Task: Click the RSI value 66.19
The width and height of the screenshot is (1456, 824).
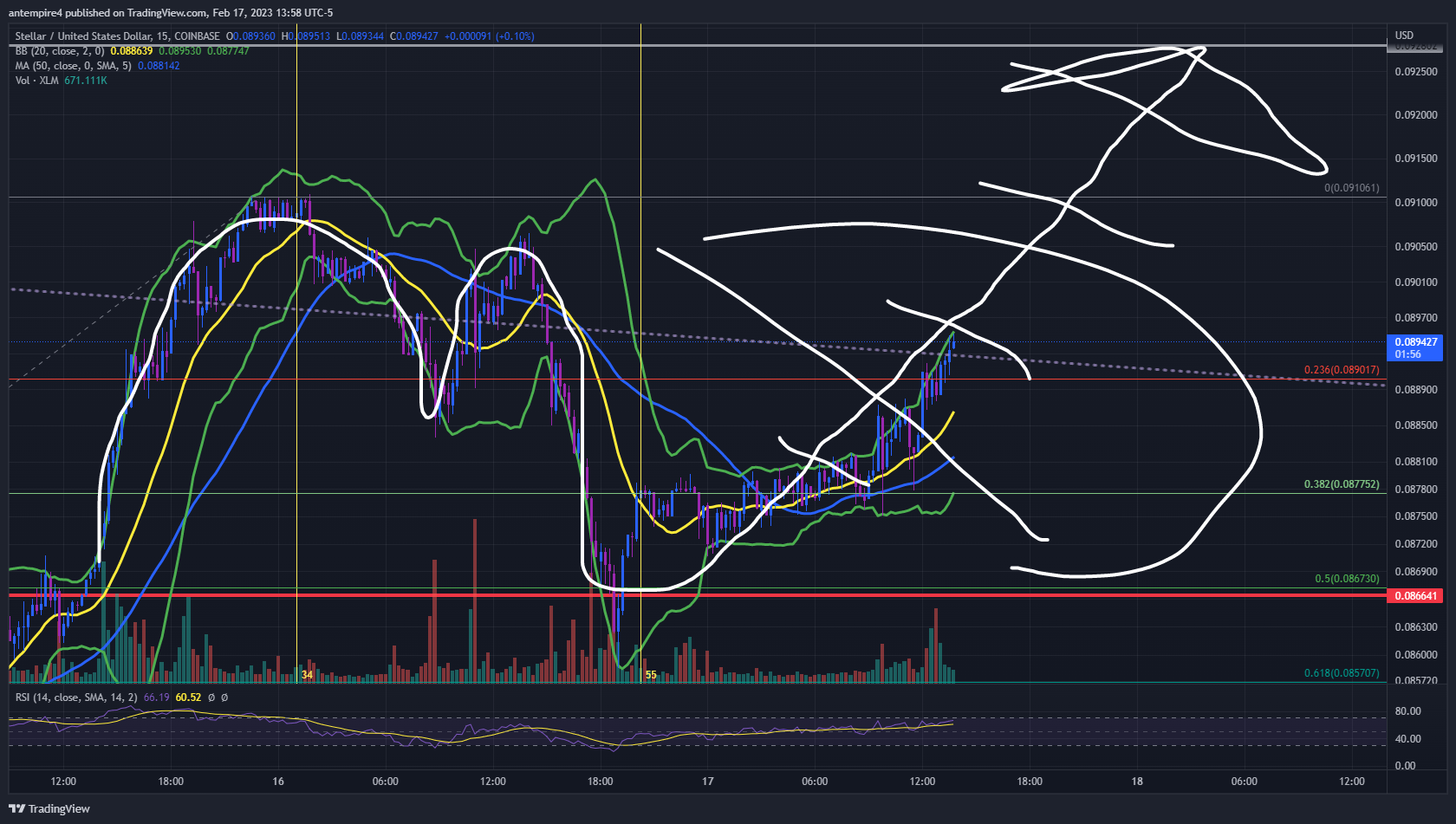Action: tap(156, 697)
